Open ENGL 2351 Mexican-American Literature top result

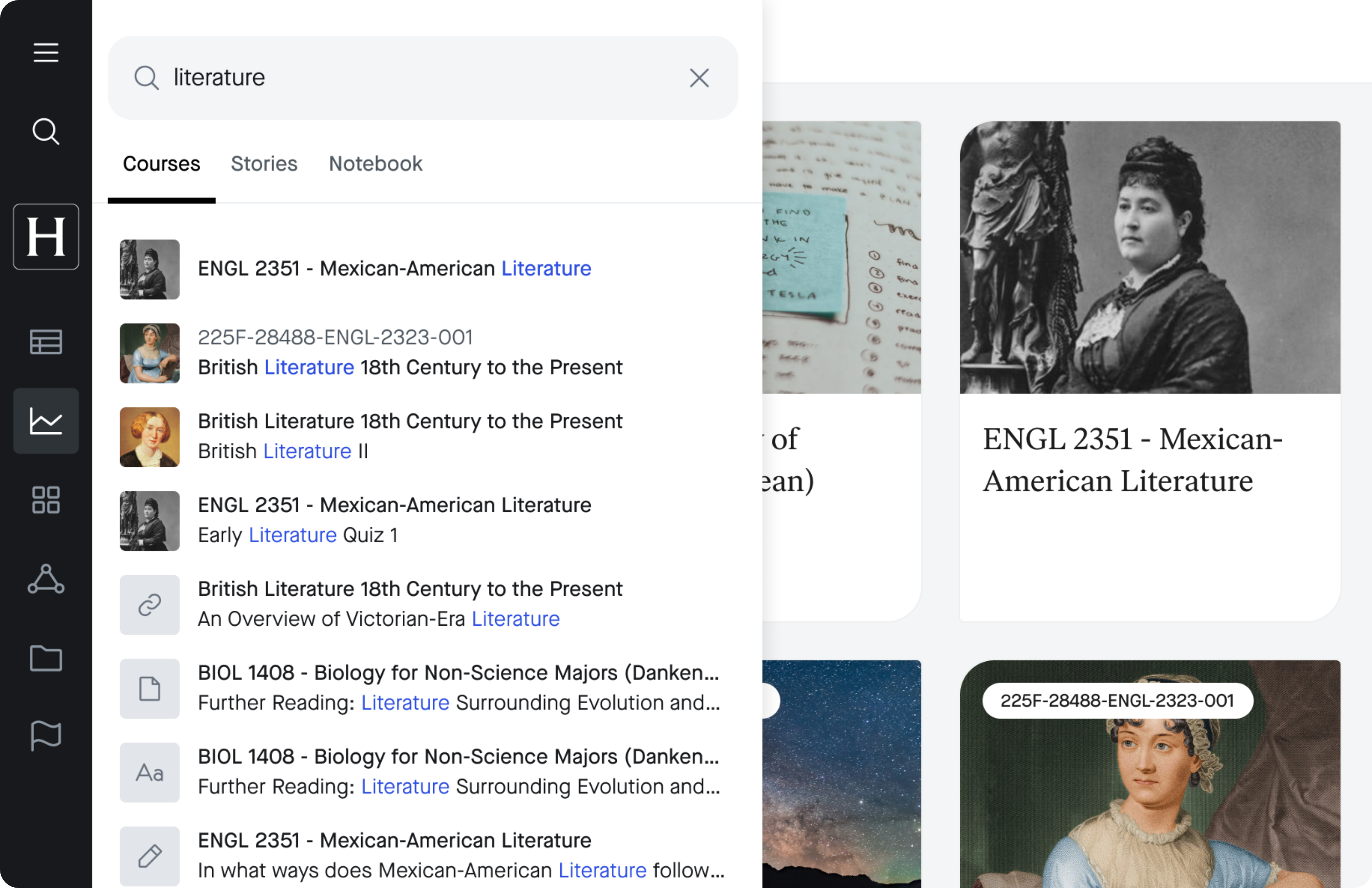[423, 269]
